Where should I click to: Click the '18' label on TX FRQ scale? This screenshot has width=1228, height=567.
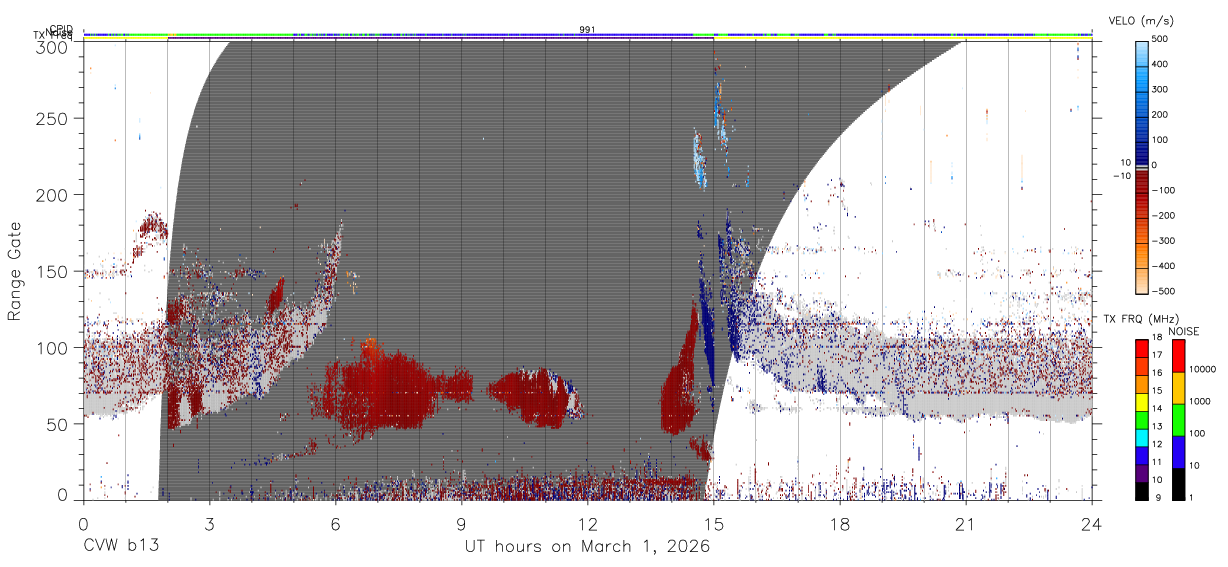click(x=1157, y=337)
